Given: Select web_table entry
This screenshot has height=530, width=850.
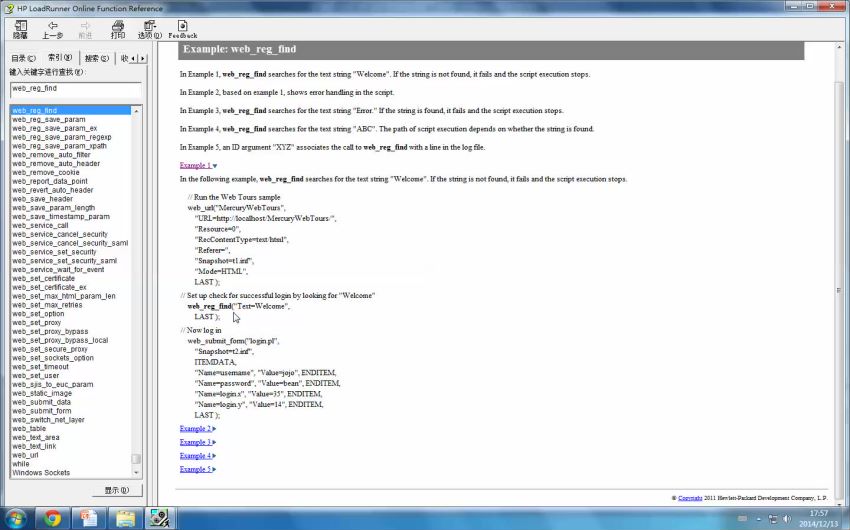Looking at the screenshot, I should point(29,429).
